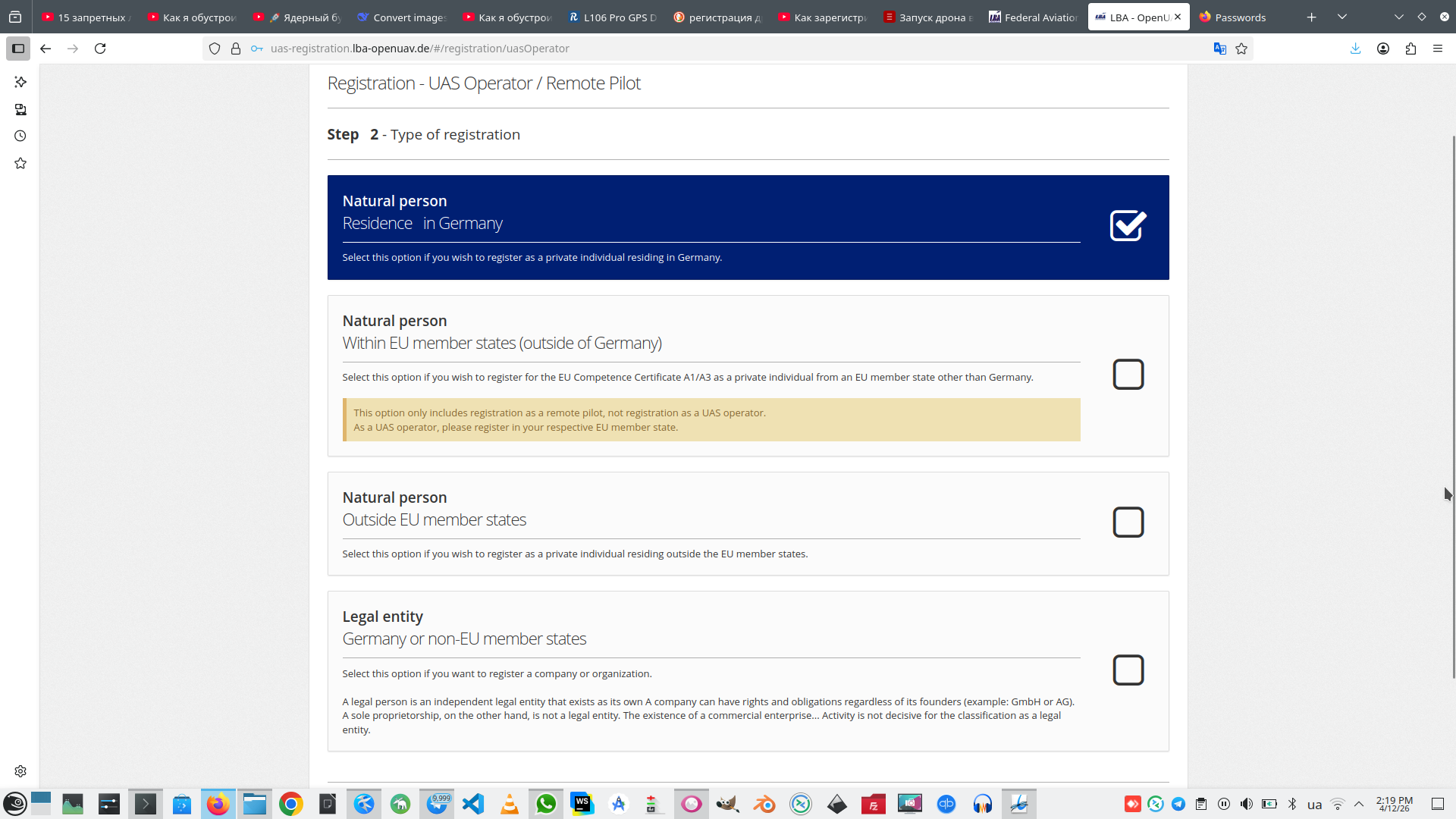This screenshot has height=819, width=1456.
Task: Switch to the Federal Aviation tab
Action: pos(1033,17)
